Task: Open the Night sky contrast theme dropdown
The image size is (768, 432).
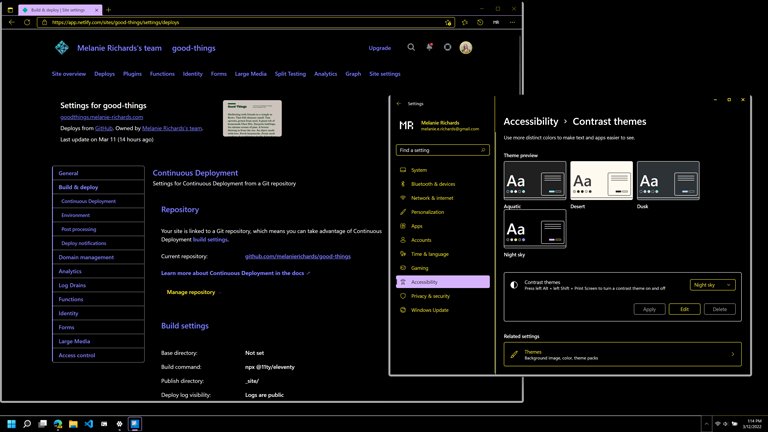Action: point(712,285)
